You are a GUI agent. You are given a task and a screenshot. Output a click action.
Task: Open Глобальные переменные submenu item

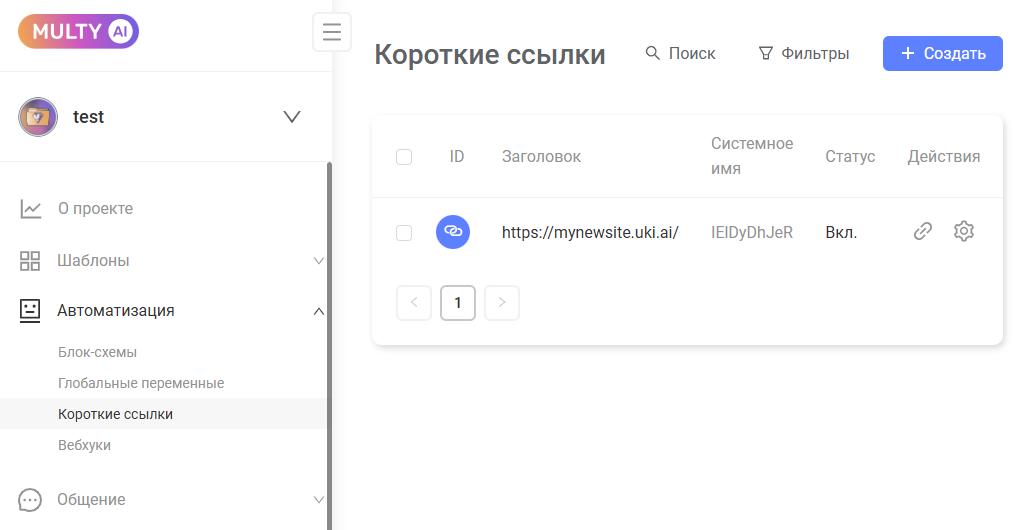pos(141,383)
